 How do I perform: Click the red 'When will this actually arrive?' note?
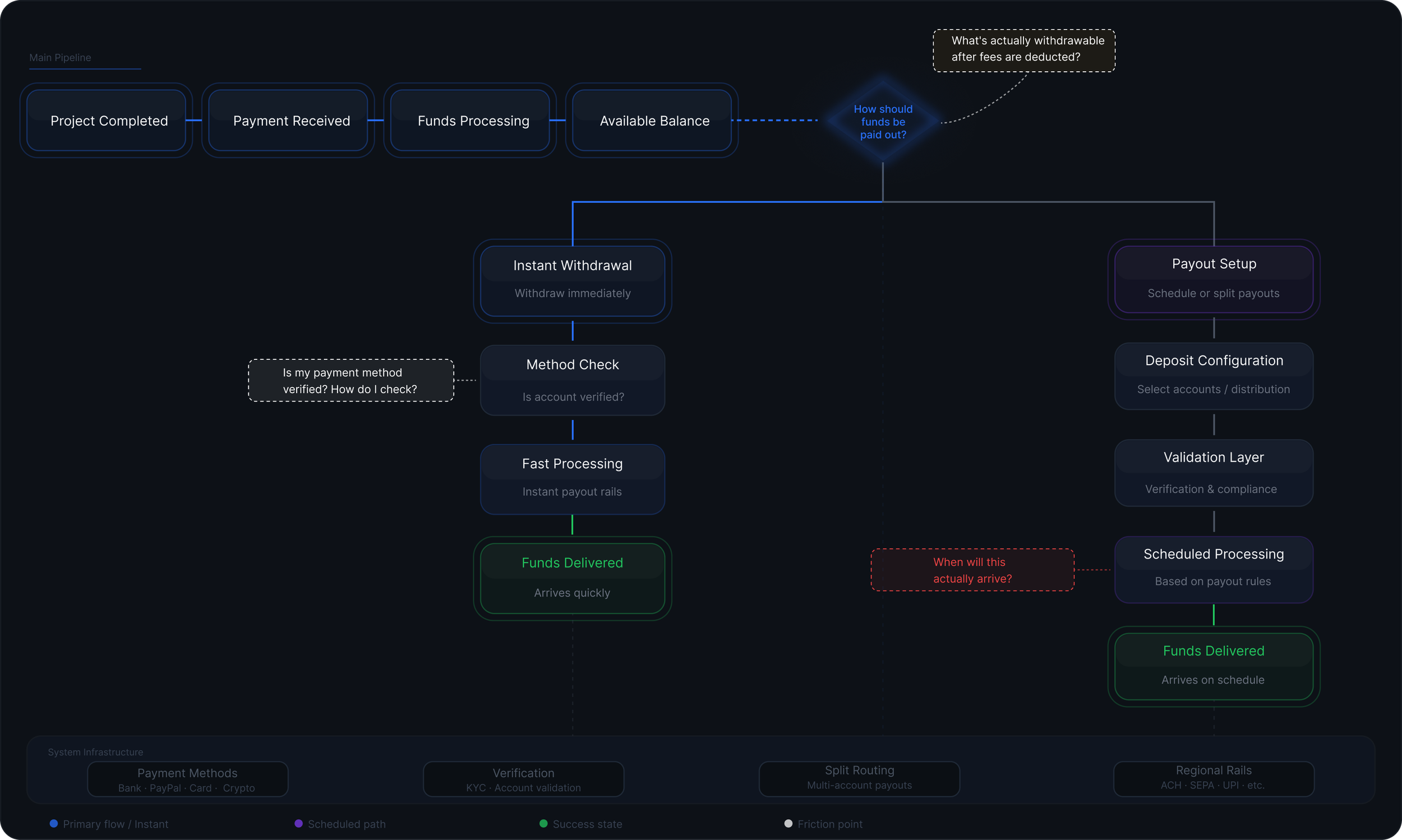pos(972,570)
